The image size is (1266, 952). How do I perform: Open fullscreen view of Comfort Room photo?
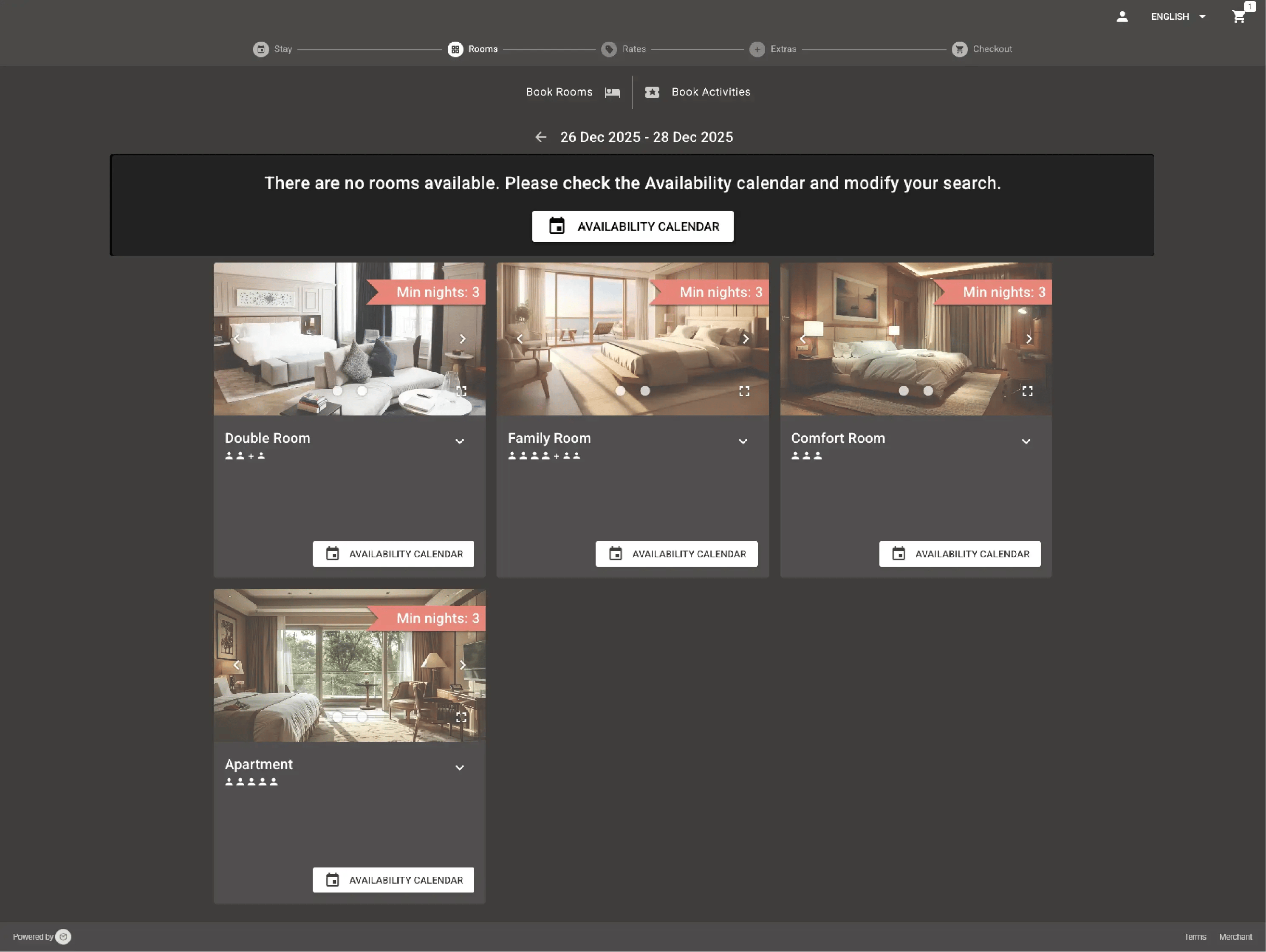[1027, 391]
